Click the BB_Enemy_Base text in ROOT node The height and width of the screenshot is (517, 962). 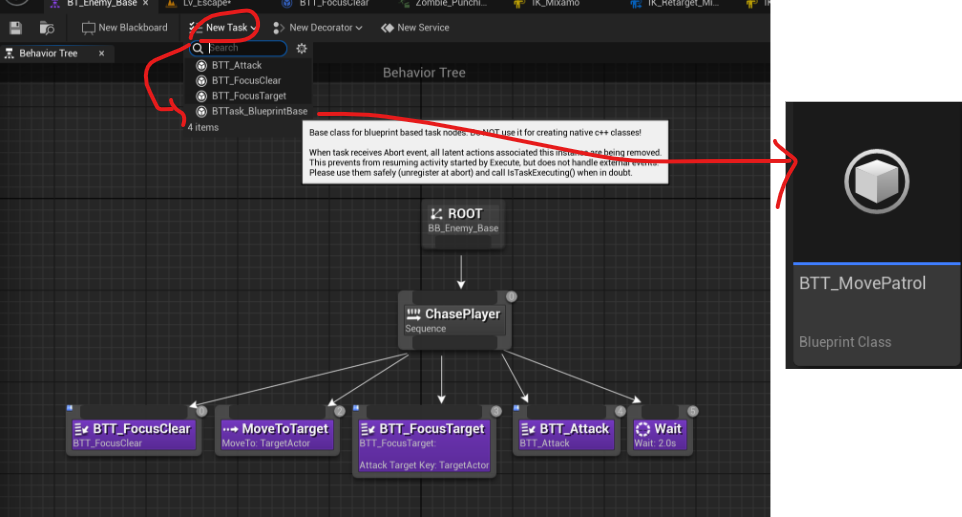(x=463, y=228)
